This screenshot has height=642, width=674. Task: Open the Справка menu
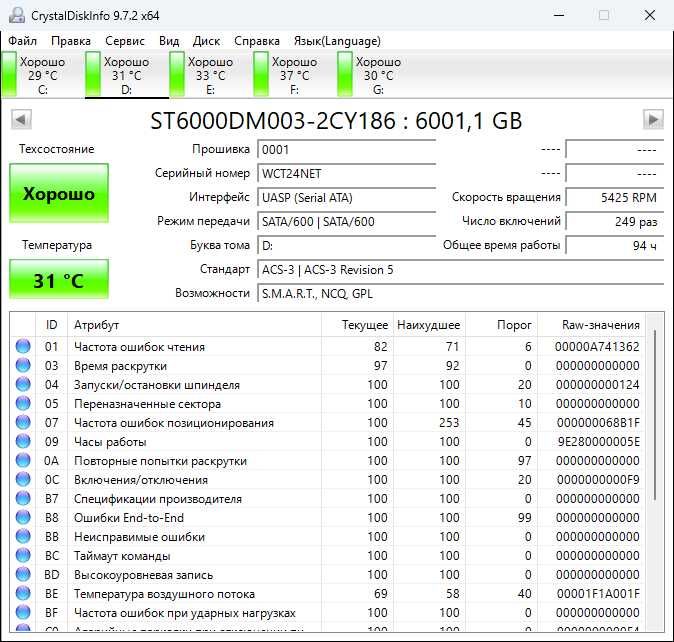[257, 41]
